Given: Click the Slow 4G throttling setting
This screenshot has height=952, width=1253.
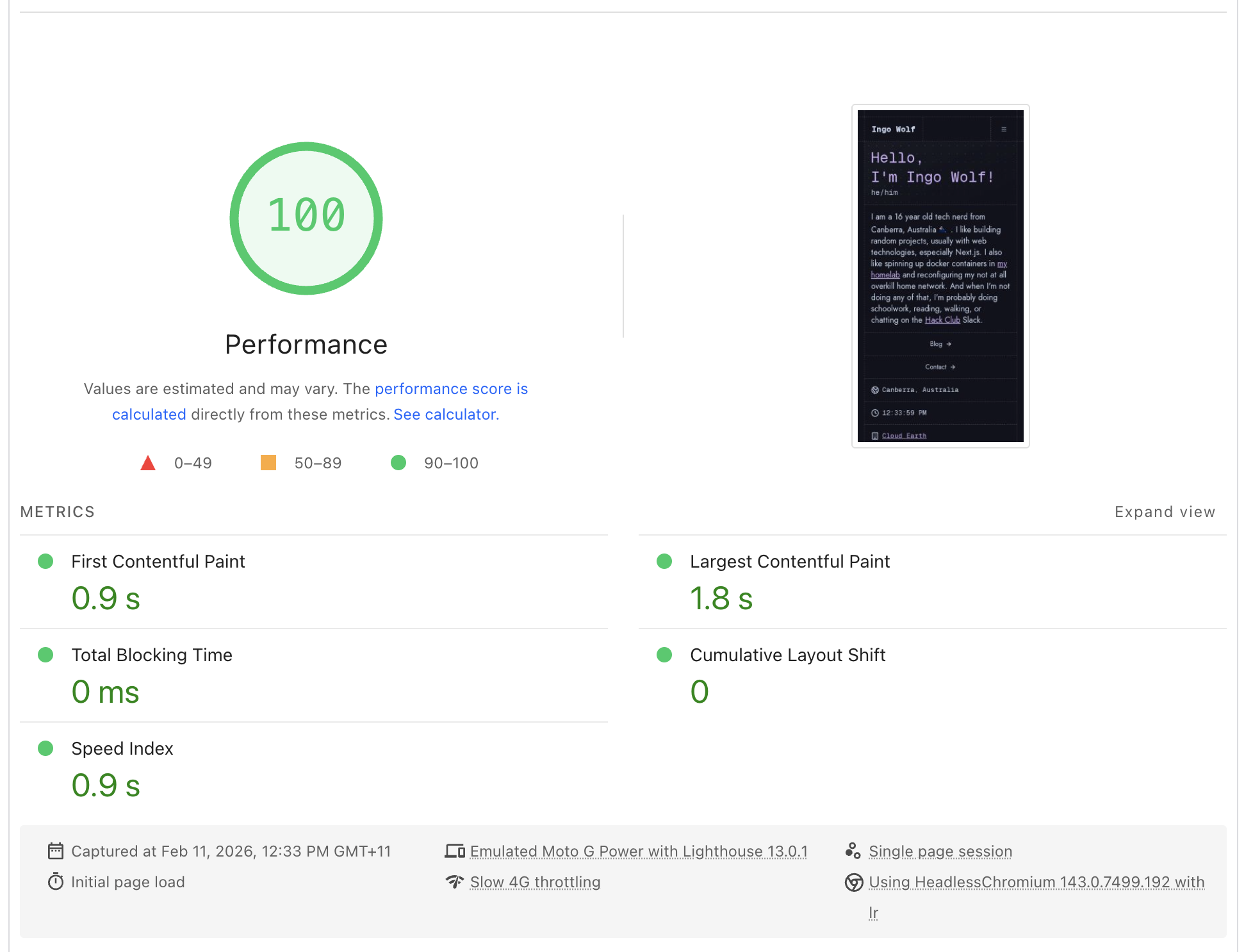Looking at the screenshot, I should pyautogui.click(x=535, y=882).
